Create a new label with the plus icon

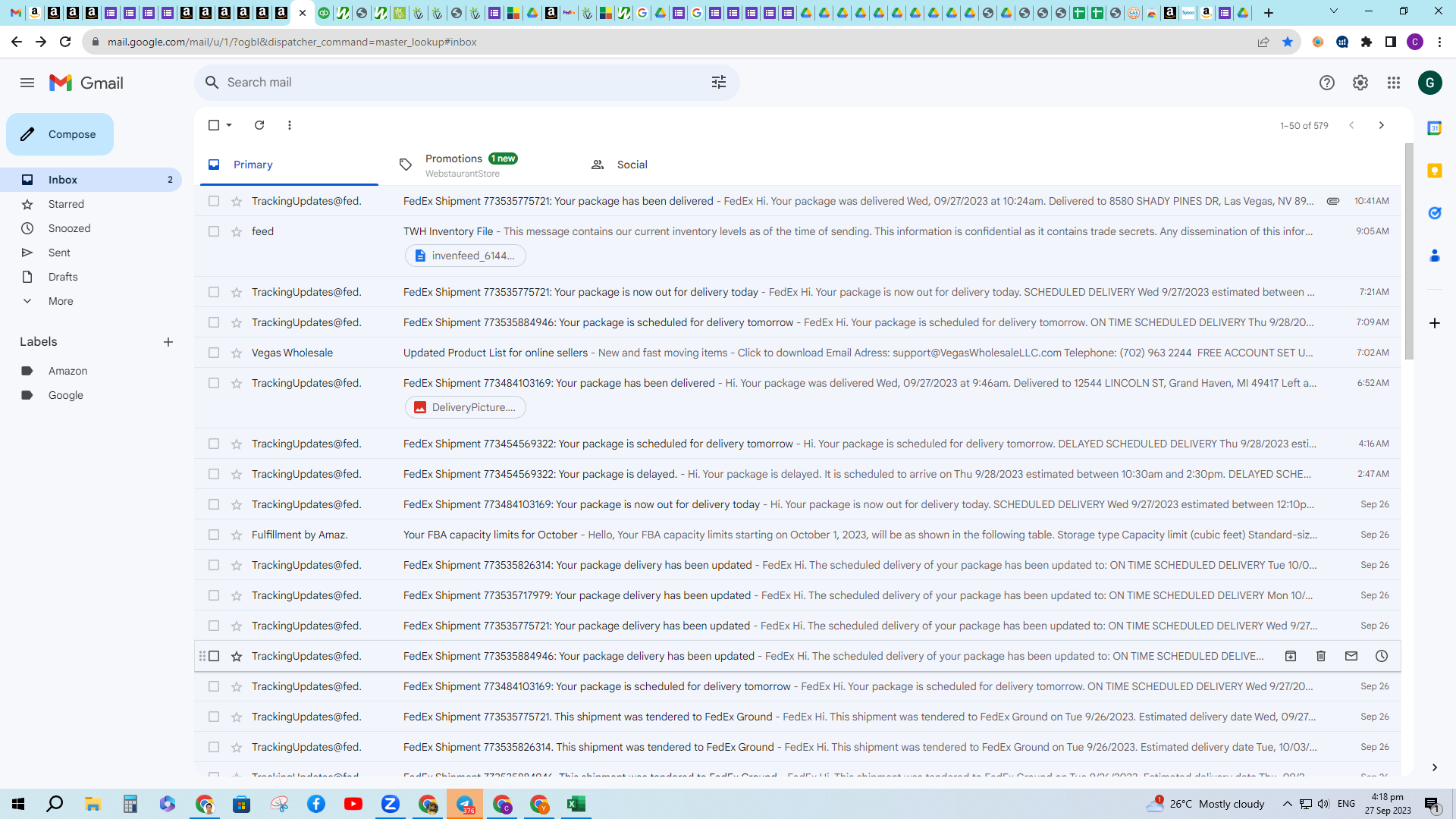pyautogui.click(x=168, y=342)
